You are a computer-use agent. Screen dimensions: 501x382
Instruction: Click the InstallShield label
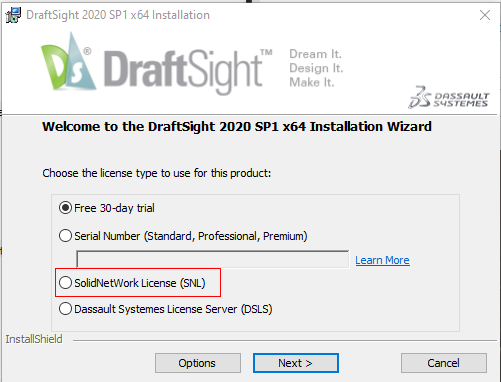pos(34,339)
